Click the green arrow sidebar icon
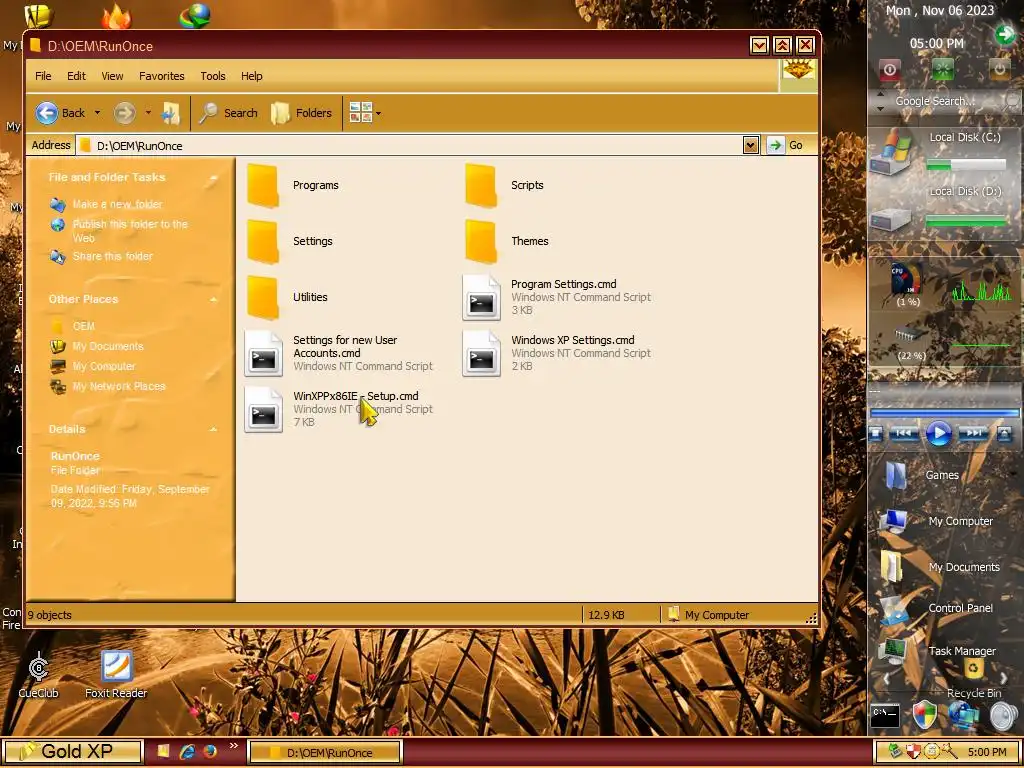 pyautogui.click(x=1004, y=34)
